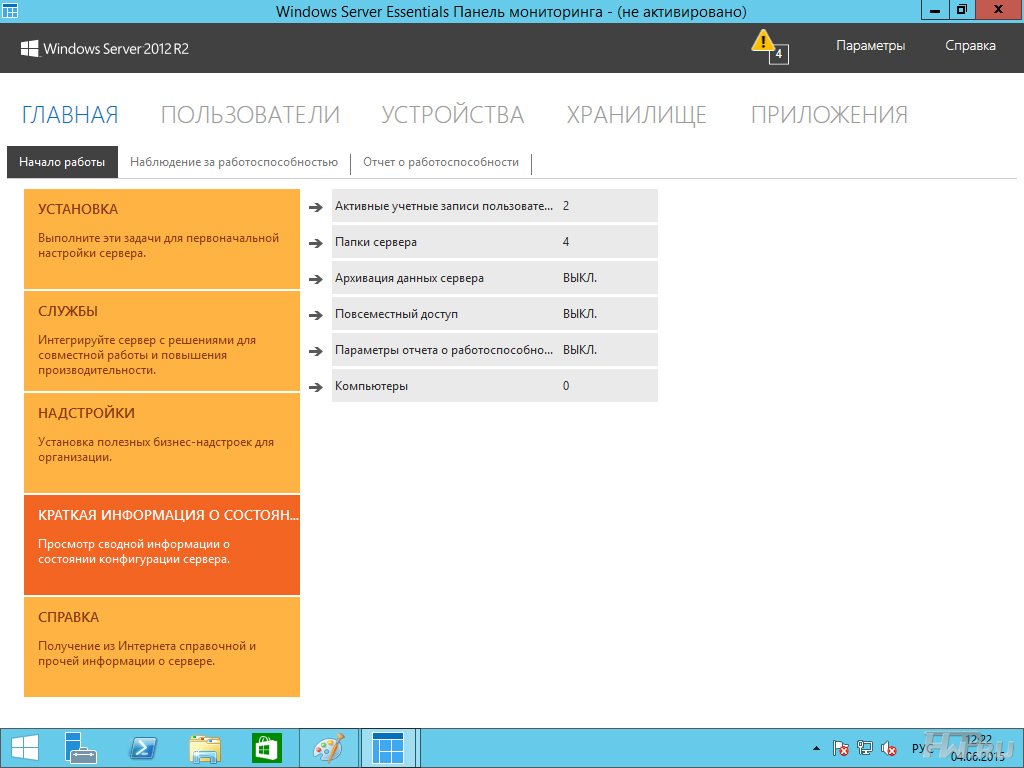
Task: Click arrow next to Архивация данных сервера
Action: pyautogui.click(x=315, y=279)
